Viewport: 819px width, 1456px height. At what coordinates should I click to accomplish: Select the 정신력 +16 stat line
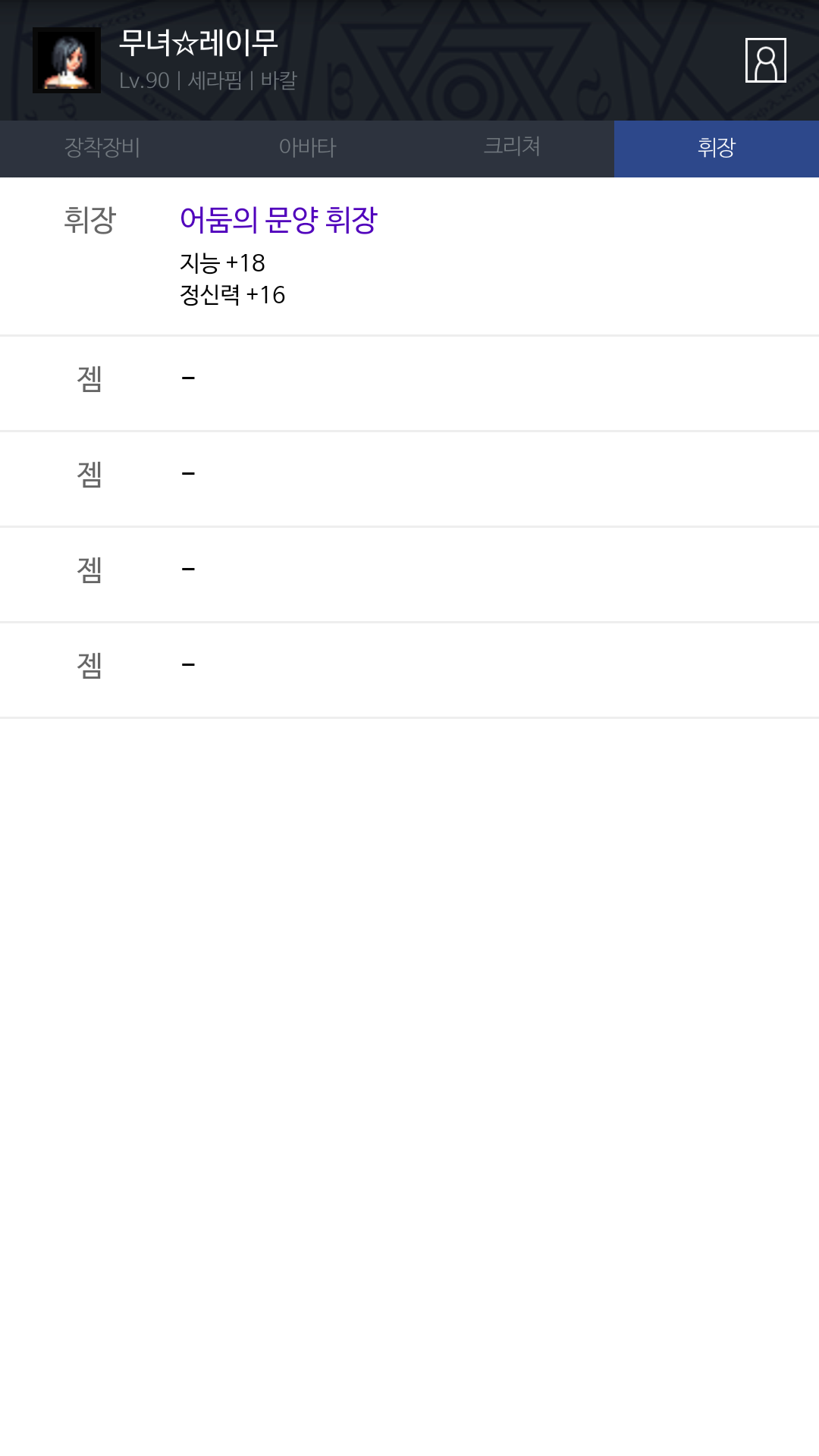coord(232,294)
